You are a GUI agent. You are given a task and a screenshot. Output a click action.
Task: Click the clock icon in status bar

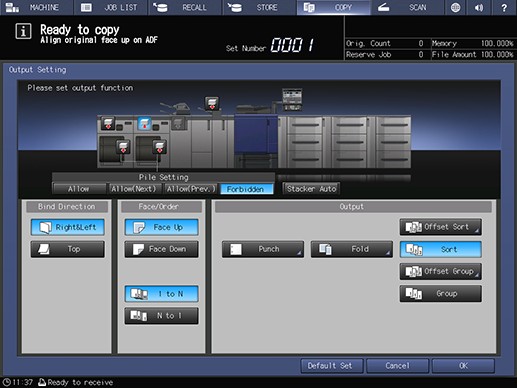(6, 382)
